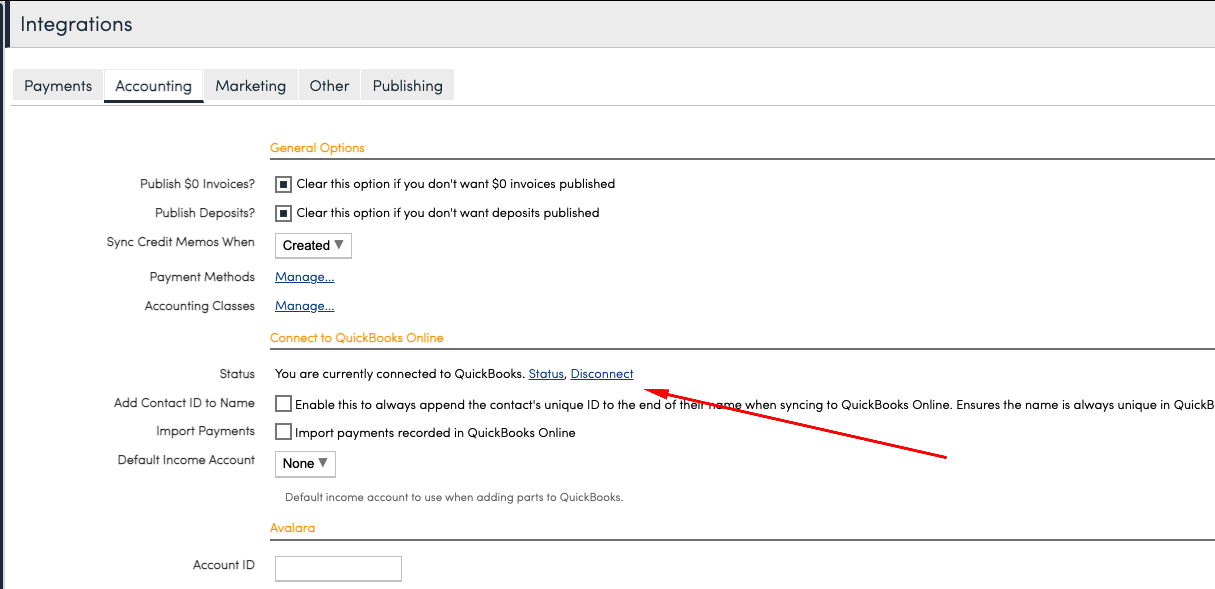Select the Accounting tab
This screenshot has width=1215, height=589.
153,86
